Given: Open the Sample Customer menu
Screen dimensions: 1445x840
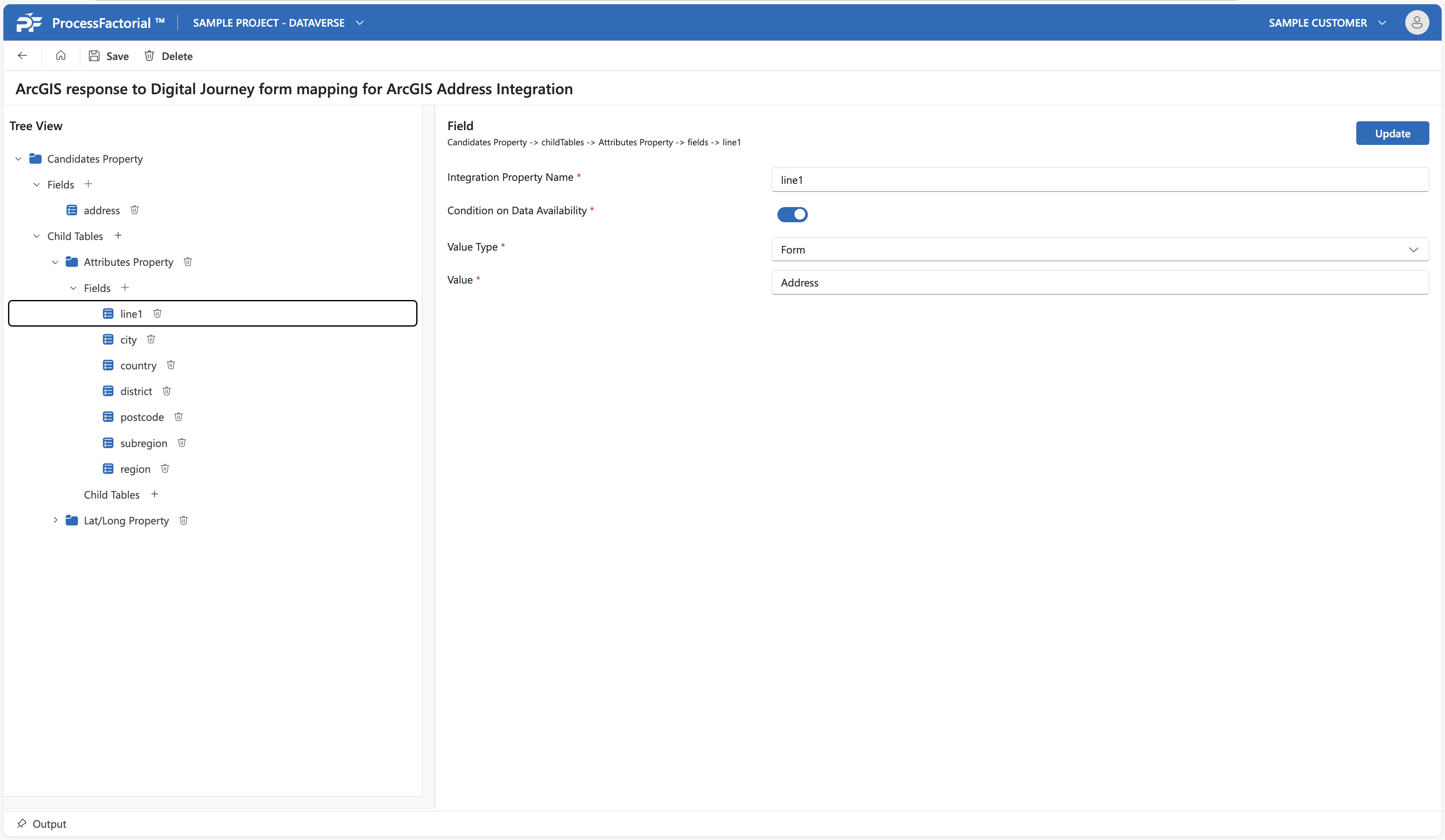Looking at the screenshot, I should (x=1326, y=23).
